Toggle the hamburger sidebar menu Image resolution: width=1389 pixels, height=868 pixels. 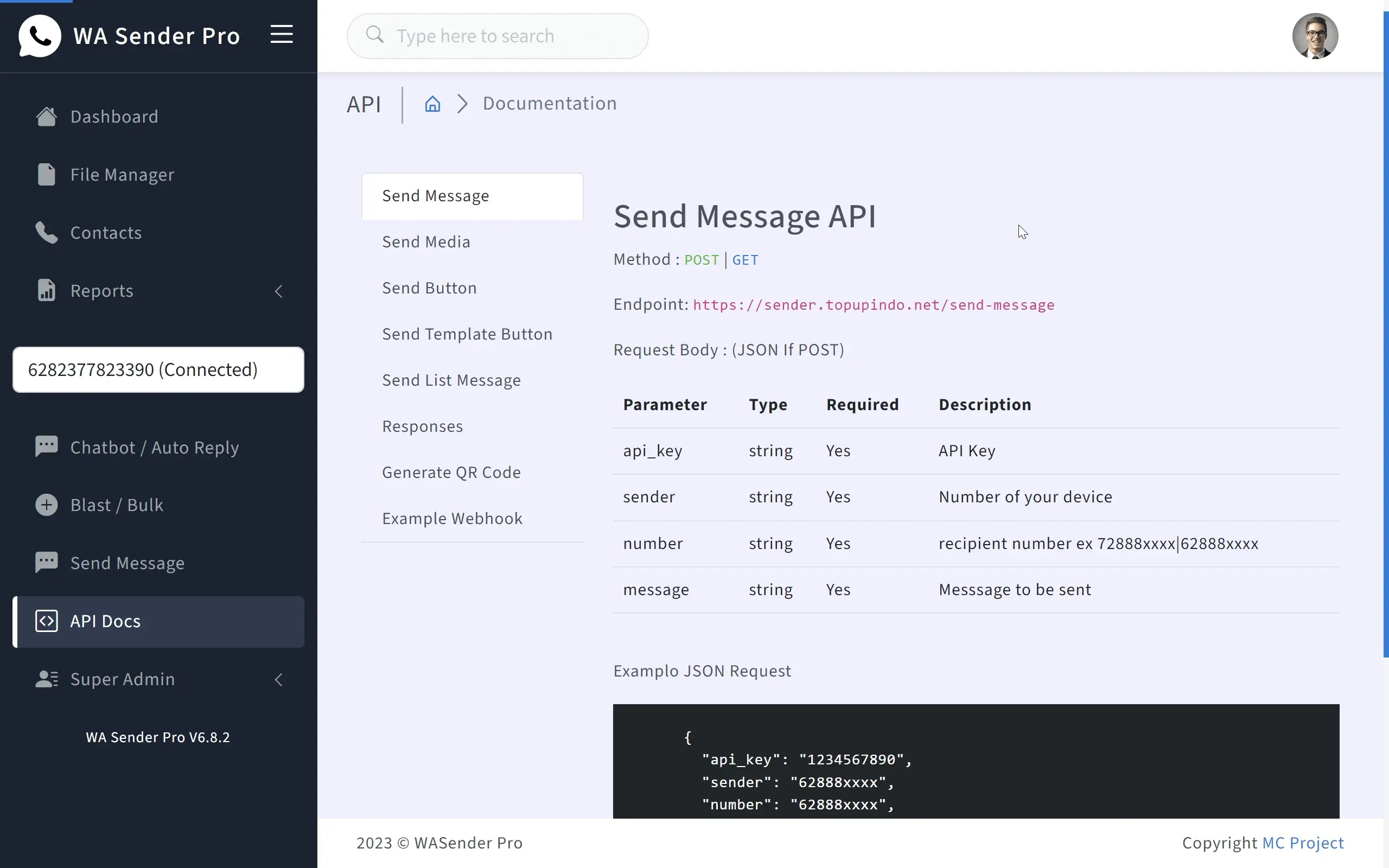coord(281,34)
